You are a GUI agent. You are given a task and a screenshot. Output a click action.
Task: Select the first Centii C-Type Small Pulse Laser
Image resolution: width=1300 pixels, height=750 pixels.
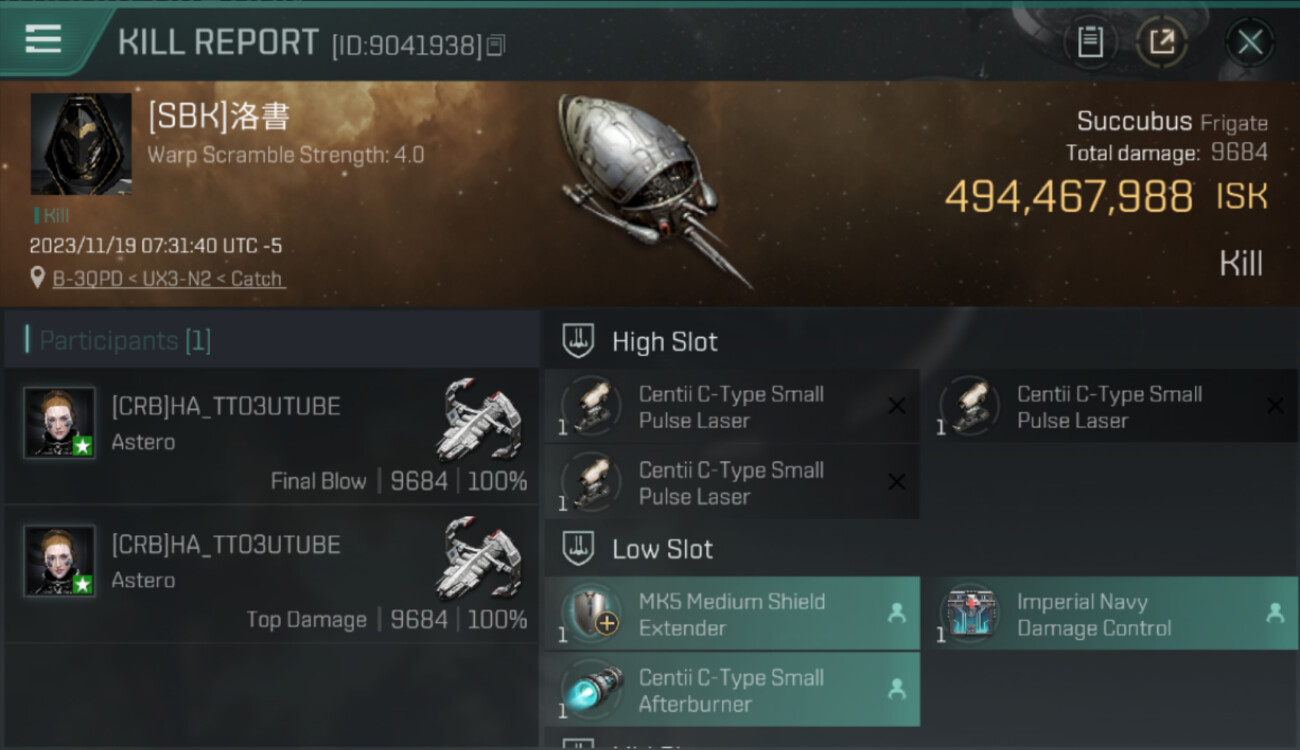732,406
